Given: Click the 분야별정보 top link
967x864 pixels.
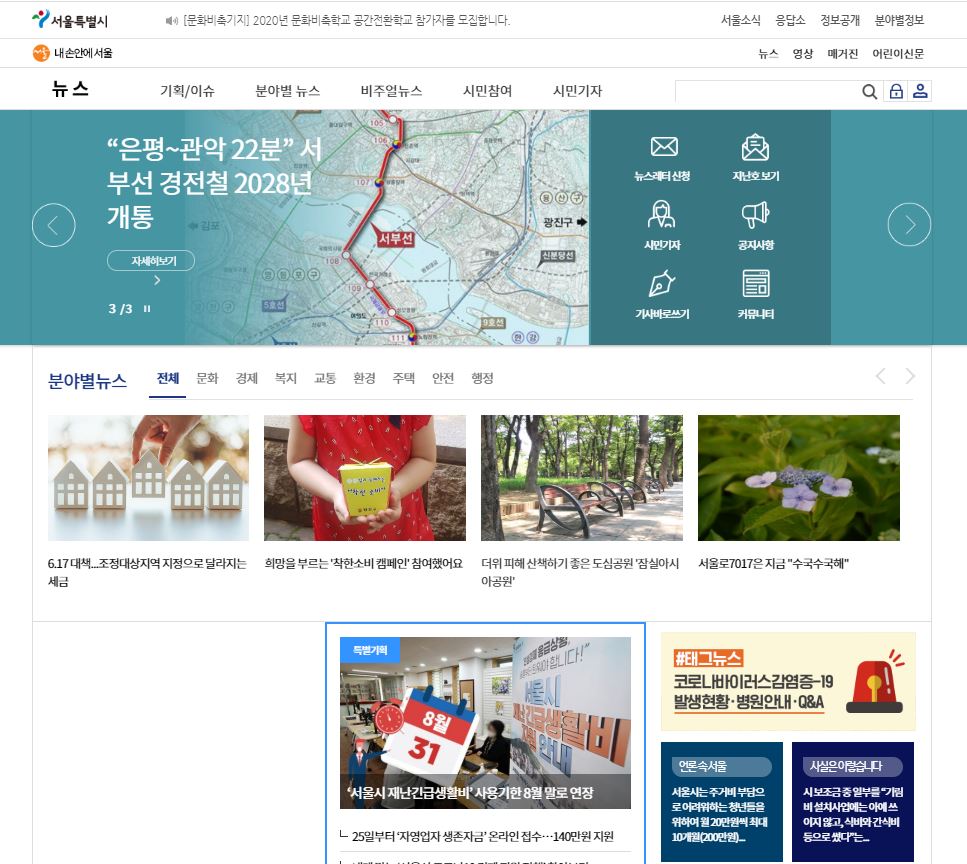Looking at the screenshot, I should tap(899, 20).
